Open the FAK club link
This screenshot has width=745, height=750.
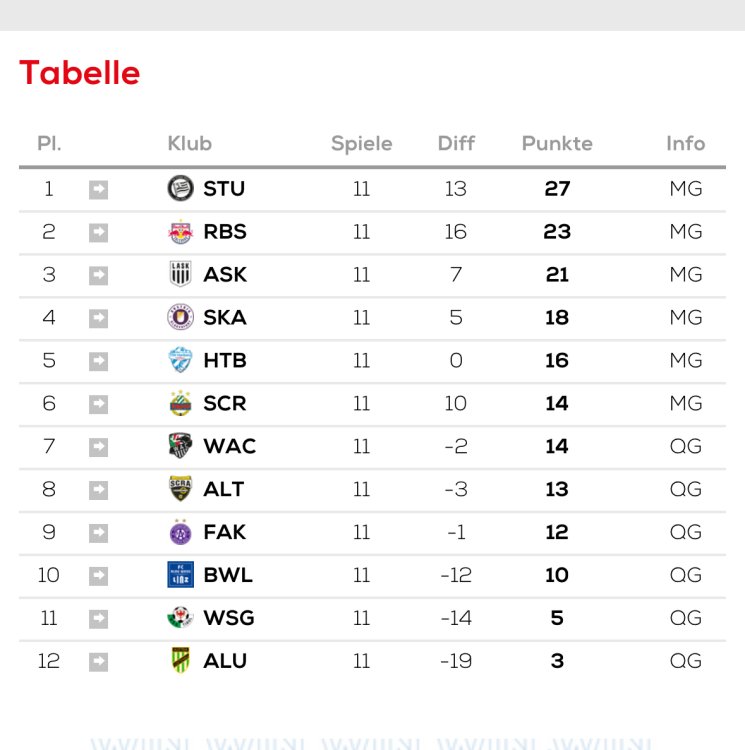coord(224,532)
